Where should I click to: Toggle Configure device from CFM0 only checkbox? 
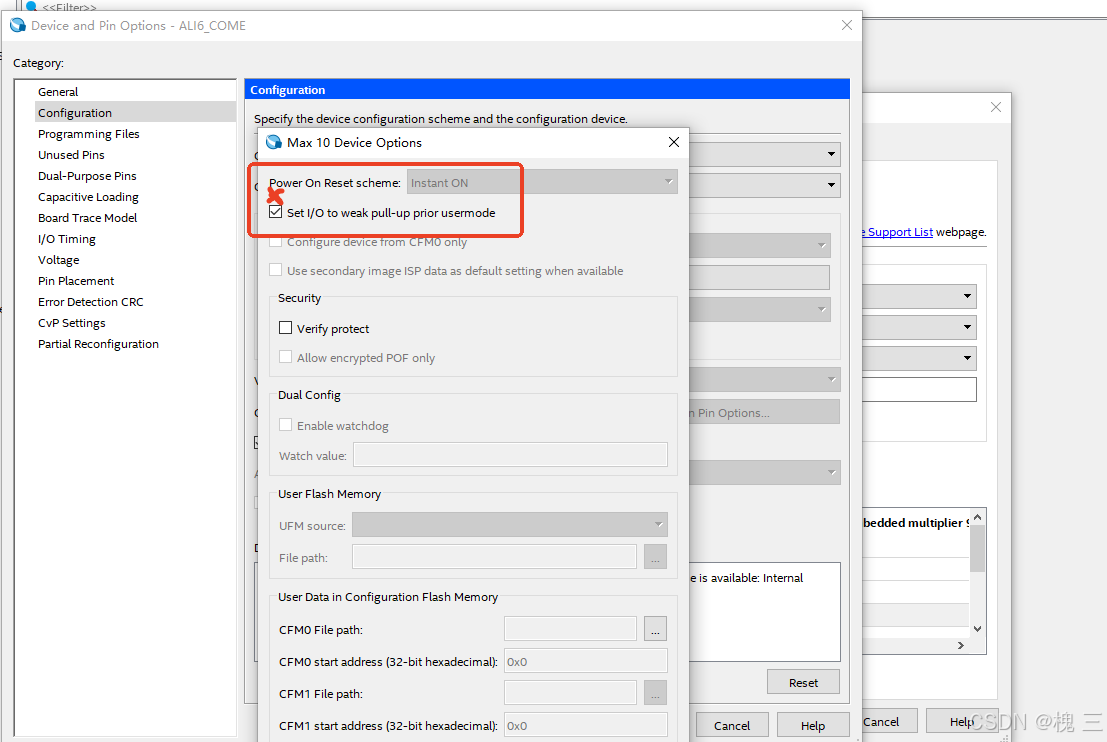coord(275,242)
